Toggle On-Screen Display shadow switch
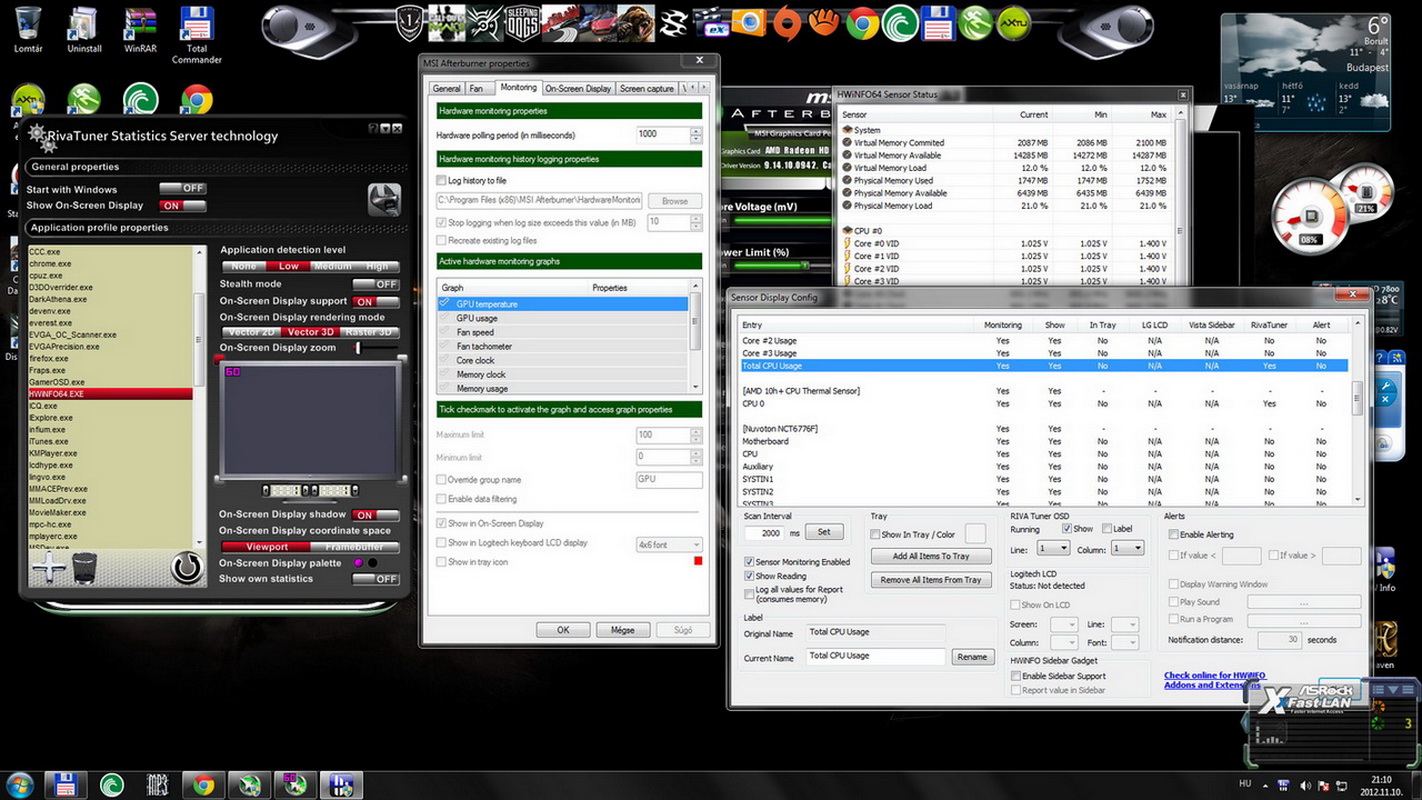 pyautogui.click(x=376, y=515)
